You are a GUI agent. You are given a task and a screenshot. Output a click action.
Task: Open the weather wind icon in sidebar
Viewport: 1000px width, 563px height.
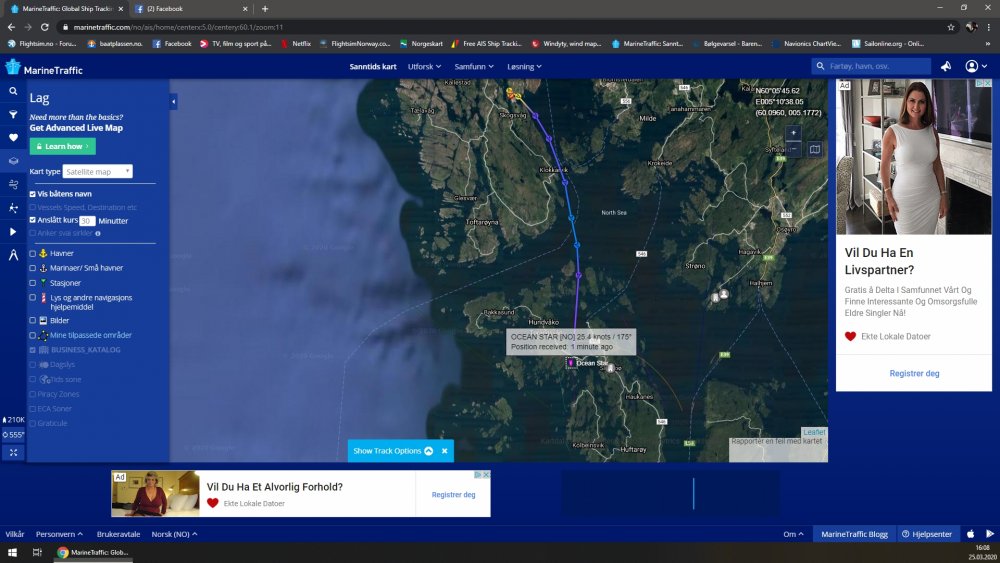point(13,184)
